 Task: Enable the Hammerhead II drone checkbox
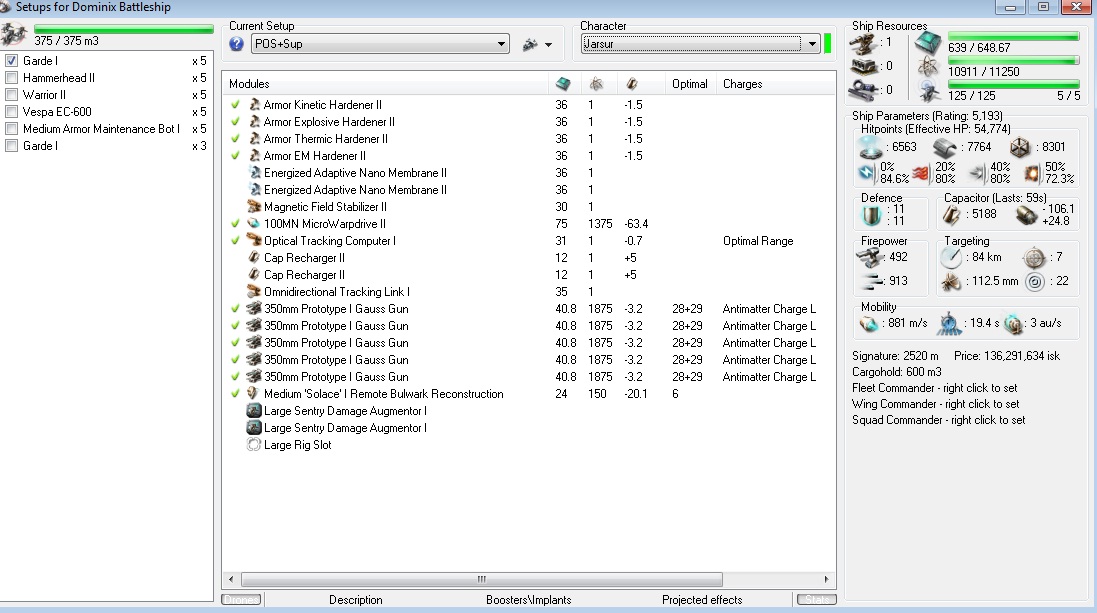[x=11, y=78]
